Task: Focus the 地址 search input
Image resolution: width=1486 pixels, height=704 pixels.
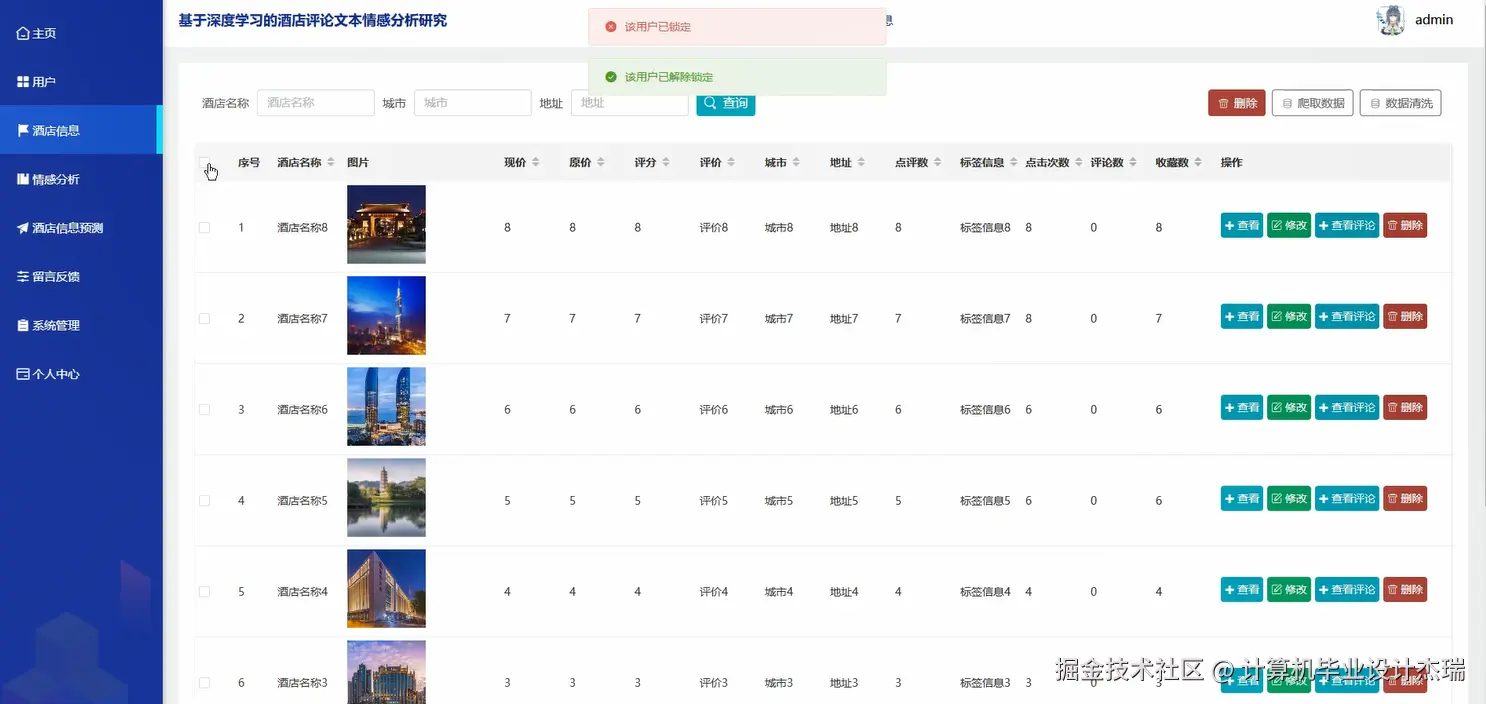Action: pos(629,103)
